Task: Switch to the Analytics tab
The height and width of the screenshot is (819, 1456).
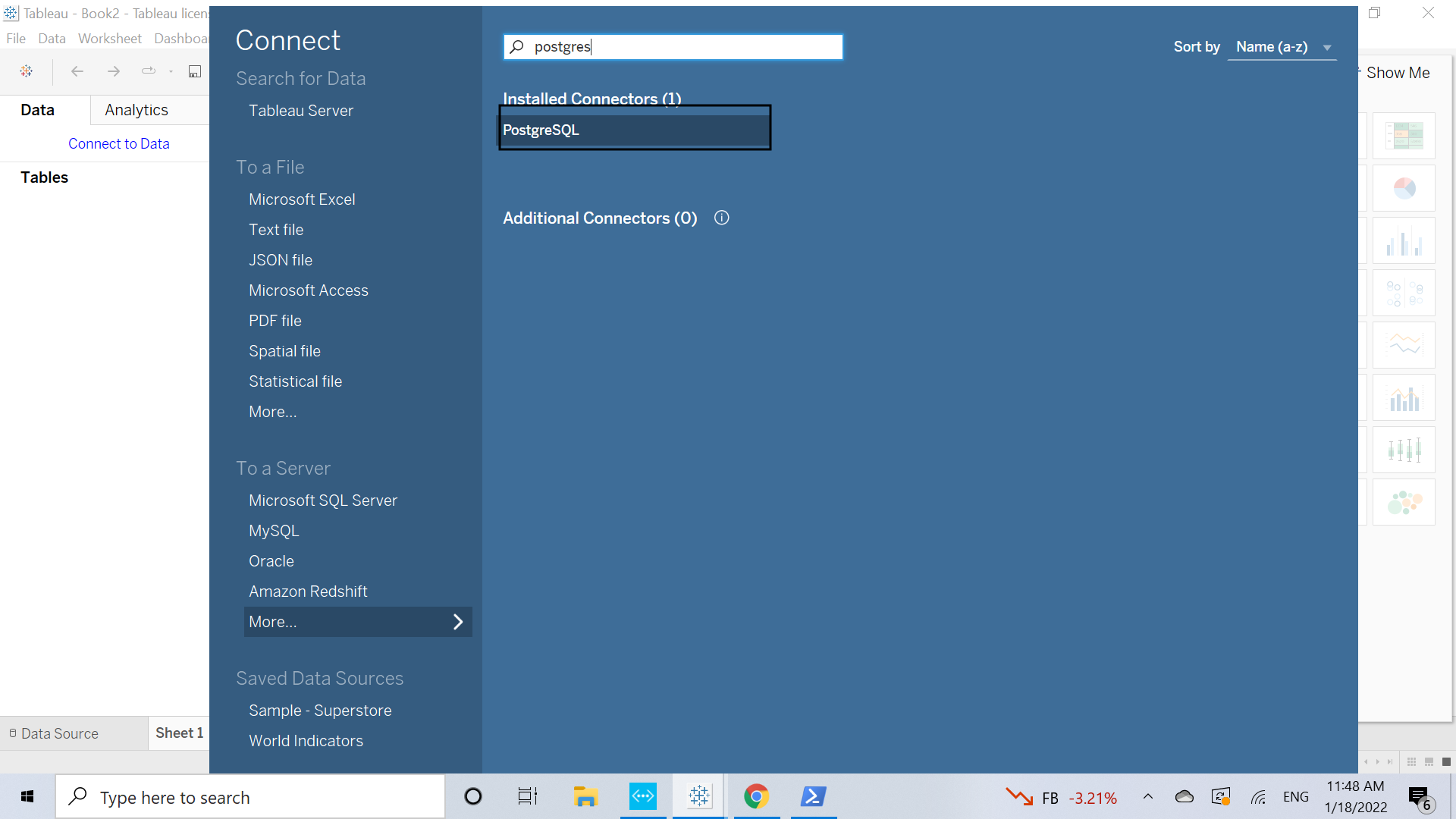Action: coord(136,110)
